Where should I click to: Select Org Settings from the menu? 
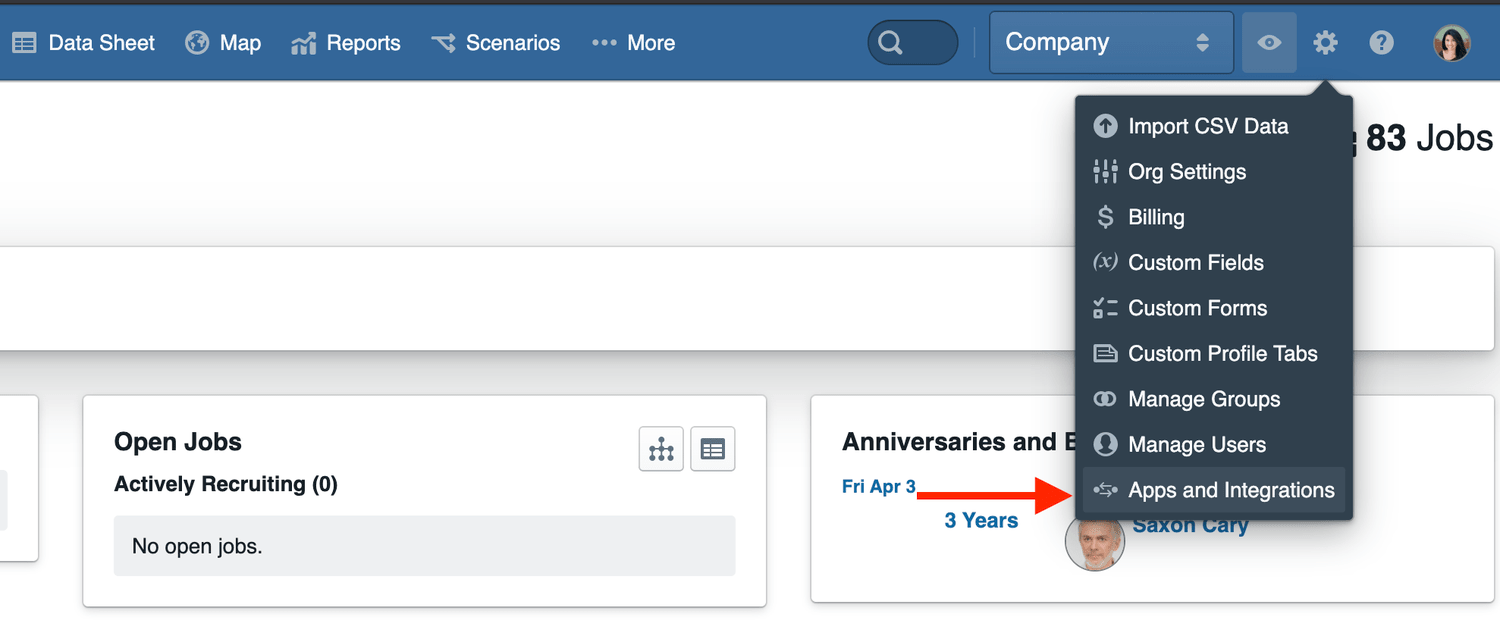pyautogui.click(x=1187, y=171)
